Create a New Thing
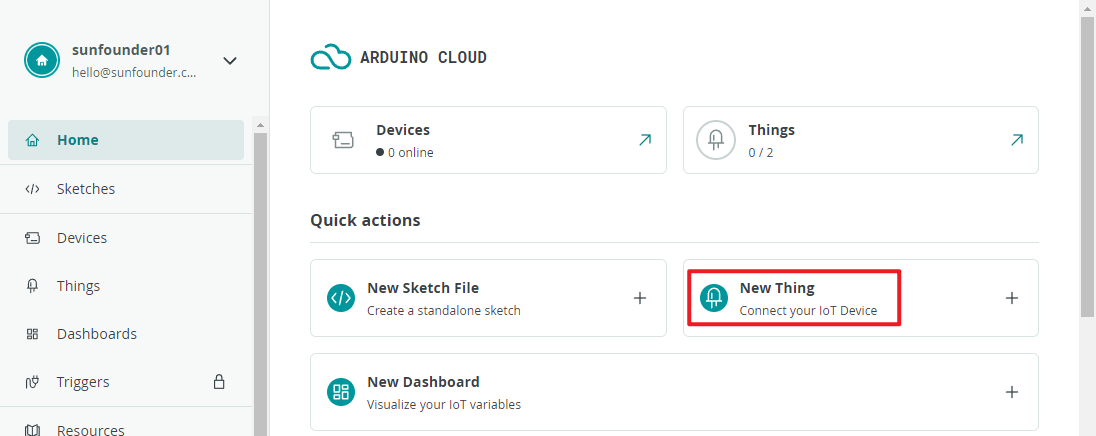 click(860, 298)
